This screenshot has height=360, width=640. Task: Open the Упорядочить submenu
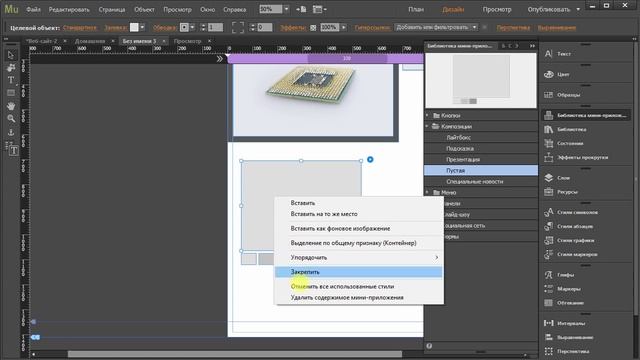pyautogui.click(x=359, y=258)
